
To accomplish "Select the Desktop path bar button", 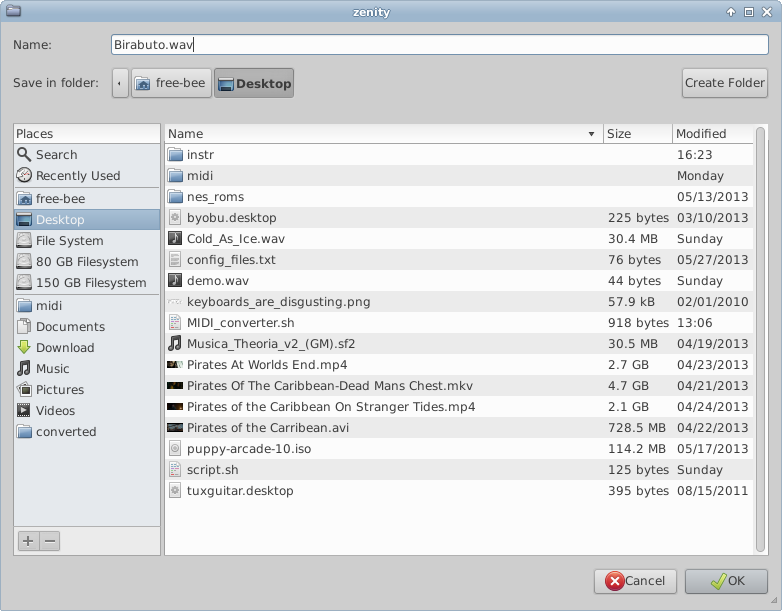I will [x=254, y=83].
